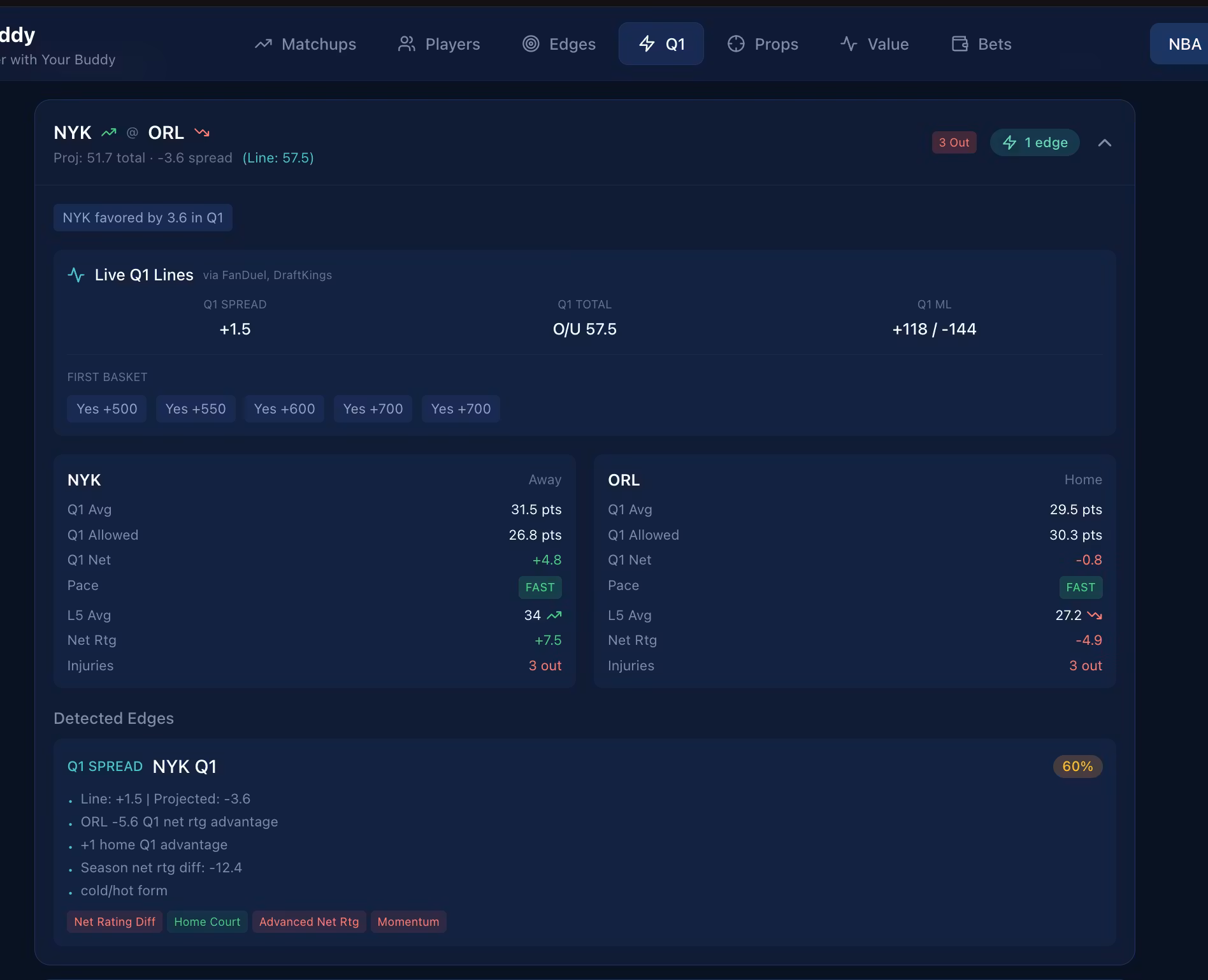Image resolution: width=1208 pixels, height=980 pixels.
Task: Pick the Yes +600 first basket chip
Action: [x=284, y=409]
